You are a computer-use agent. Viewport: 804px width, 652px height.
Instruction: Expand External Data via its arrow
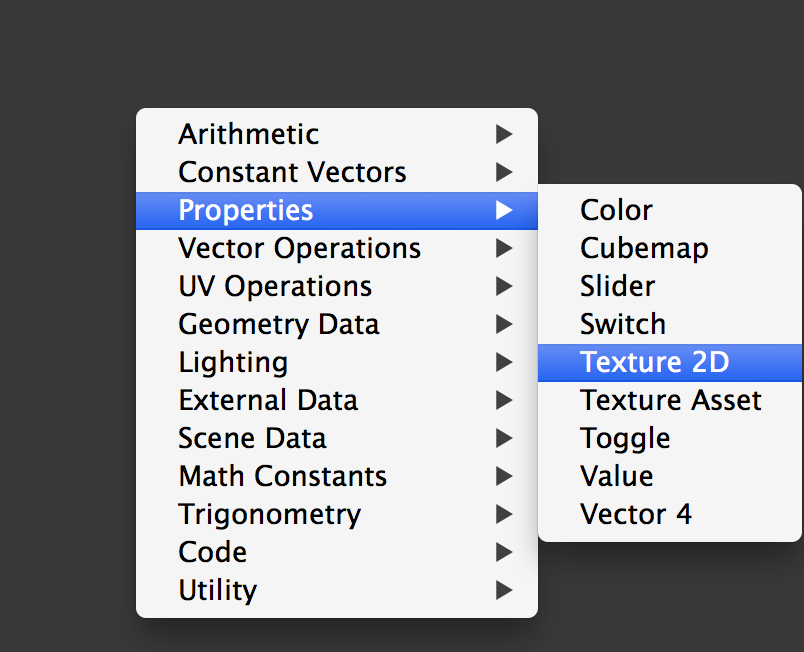504,400
